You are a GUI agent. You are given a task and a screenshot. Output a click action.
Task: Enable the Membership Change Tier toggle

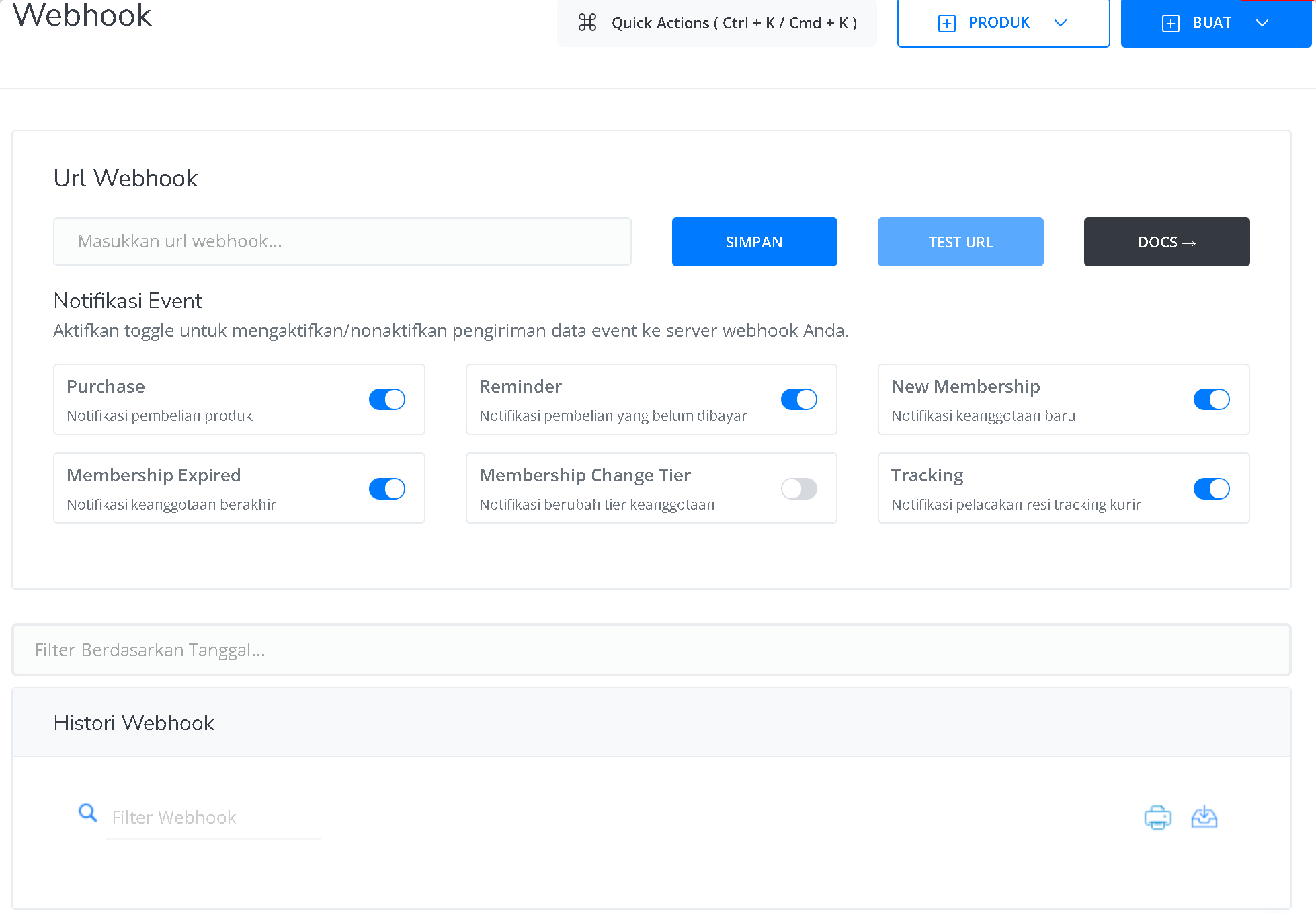tap(798, 489)
